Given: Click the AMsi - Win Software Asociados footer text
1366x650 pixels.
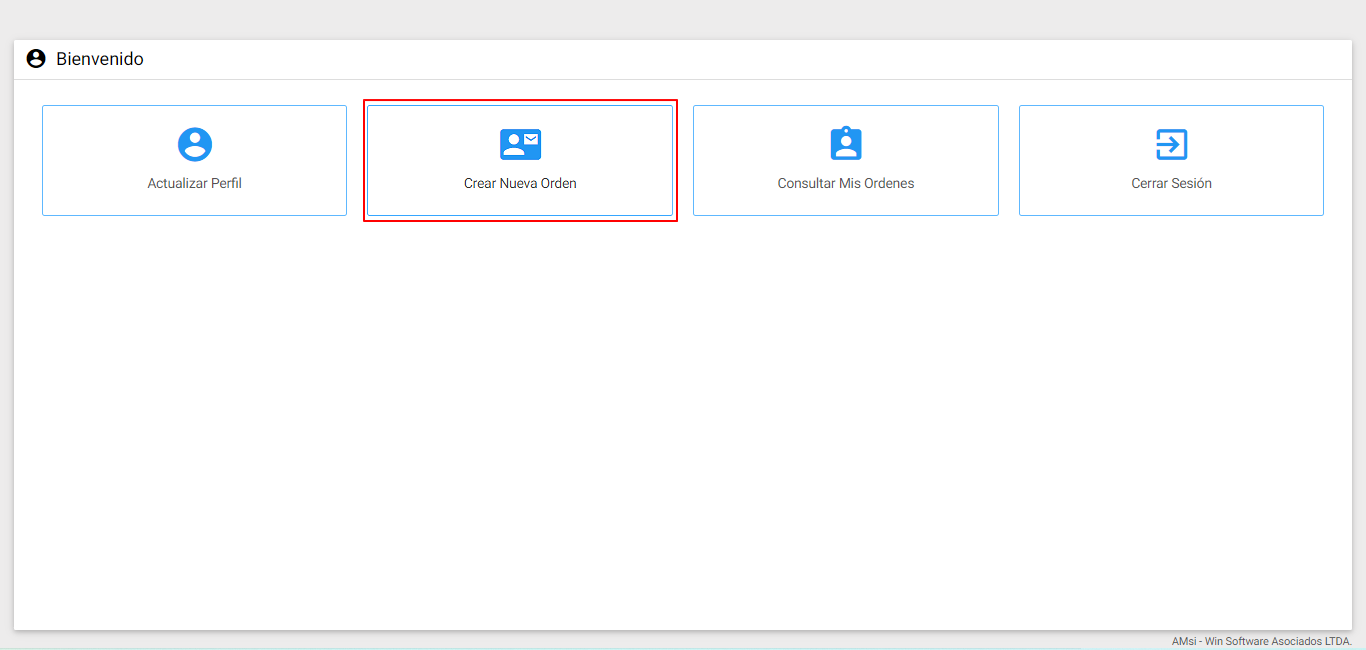Looking at the screenshot, I should [x=1262, y=641].
